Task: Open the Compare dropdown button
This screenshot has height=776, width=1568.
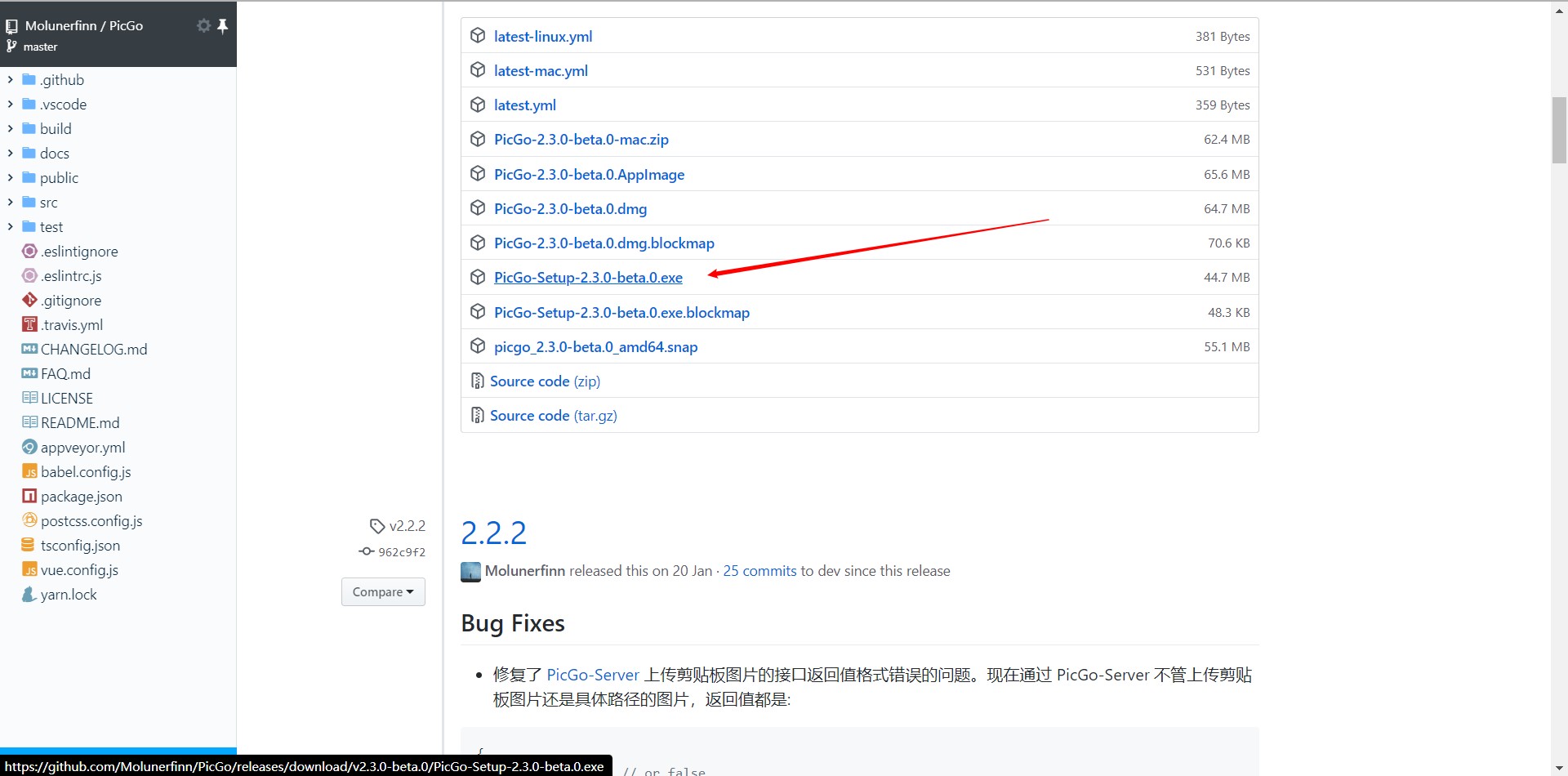Action: click(383, 592)
